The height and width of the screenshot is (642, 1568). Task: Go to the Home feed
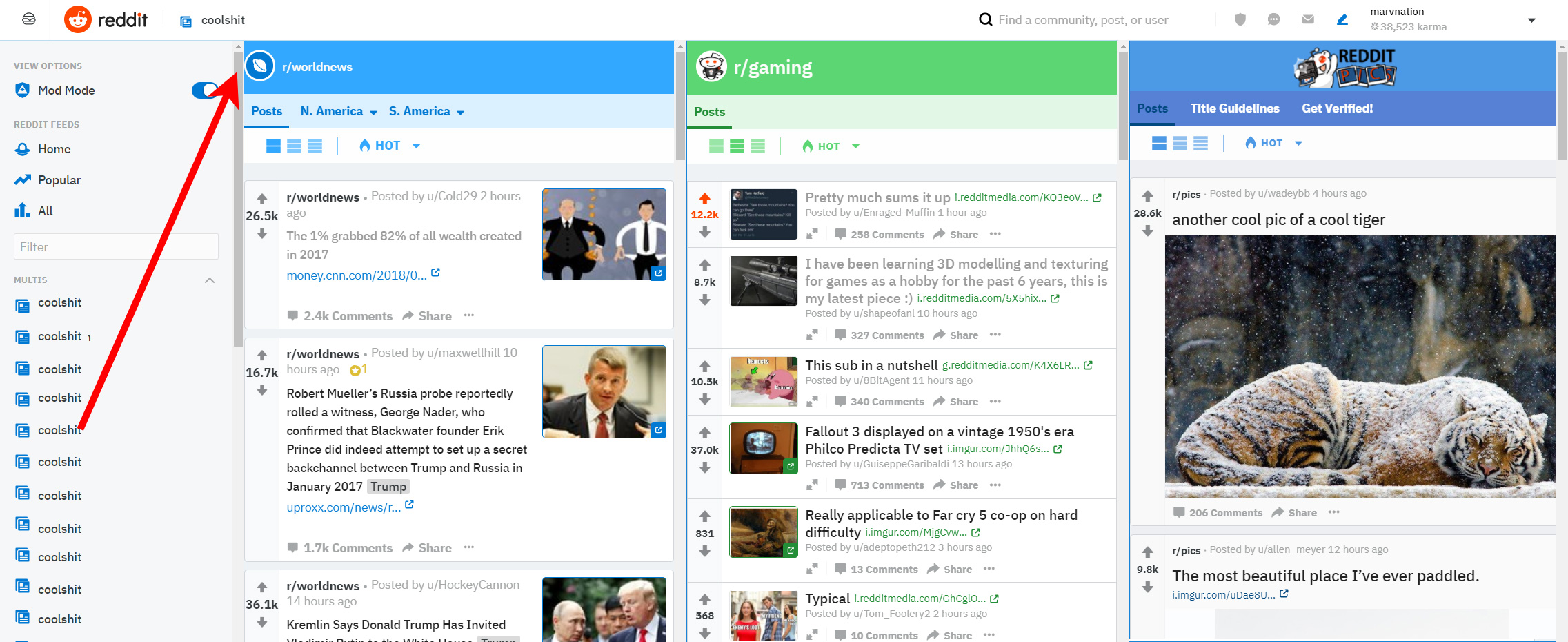54,149
